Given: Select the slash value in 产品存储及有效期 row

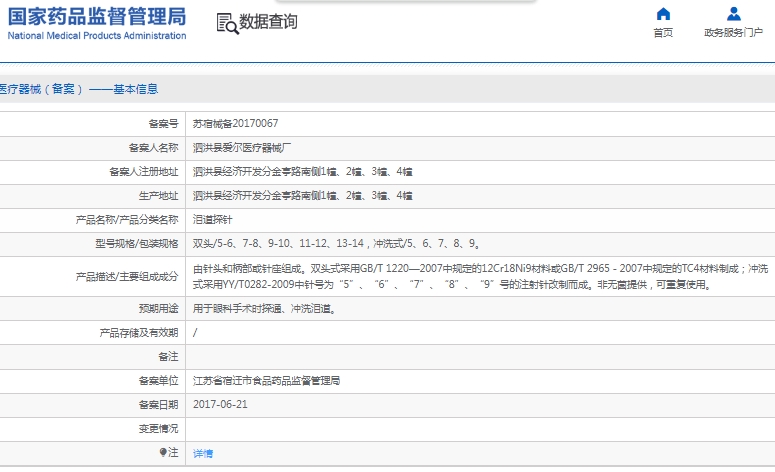Looking at the screenshot, I should click(195, 333).
